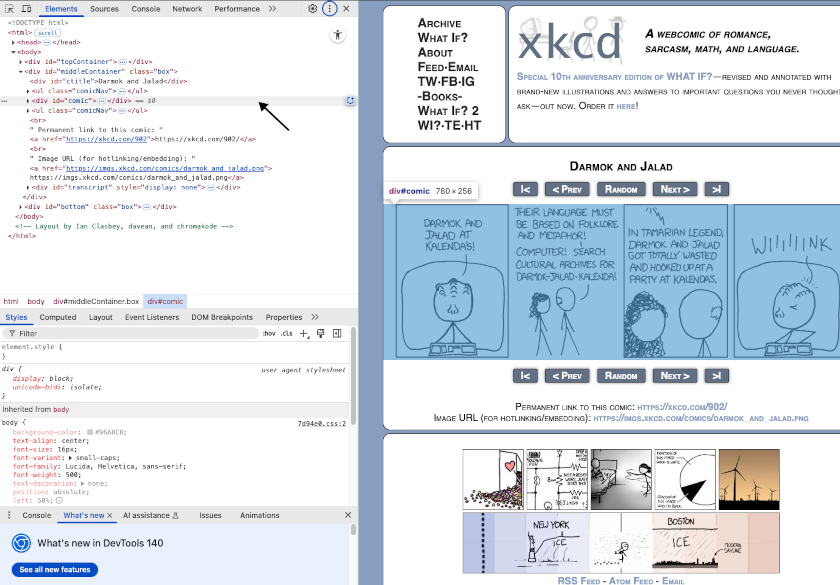Collapse the middleContainer div node

[21, 72]
